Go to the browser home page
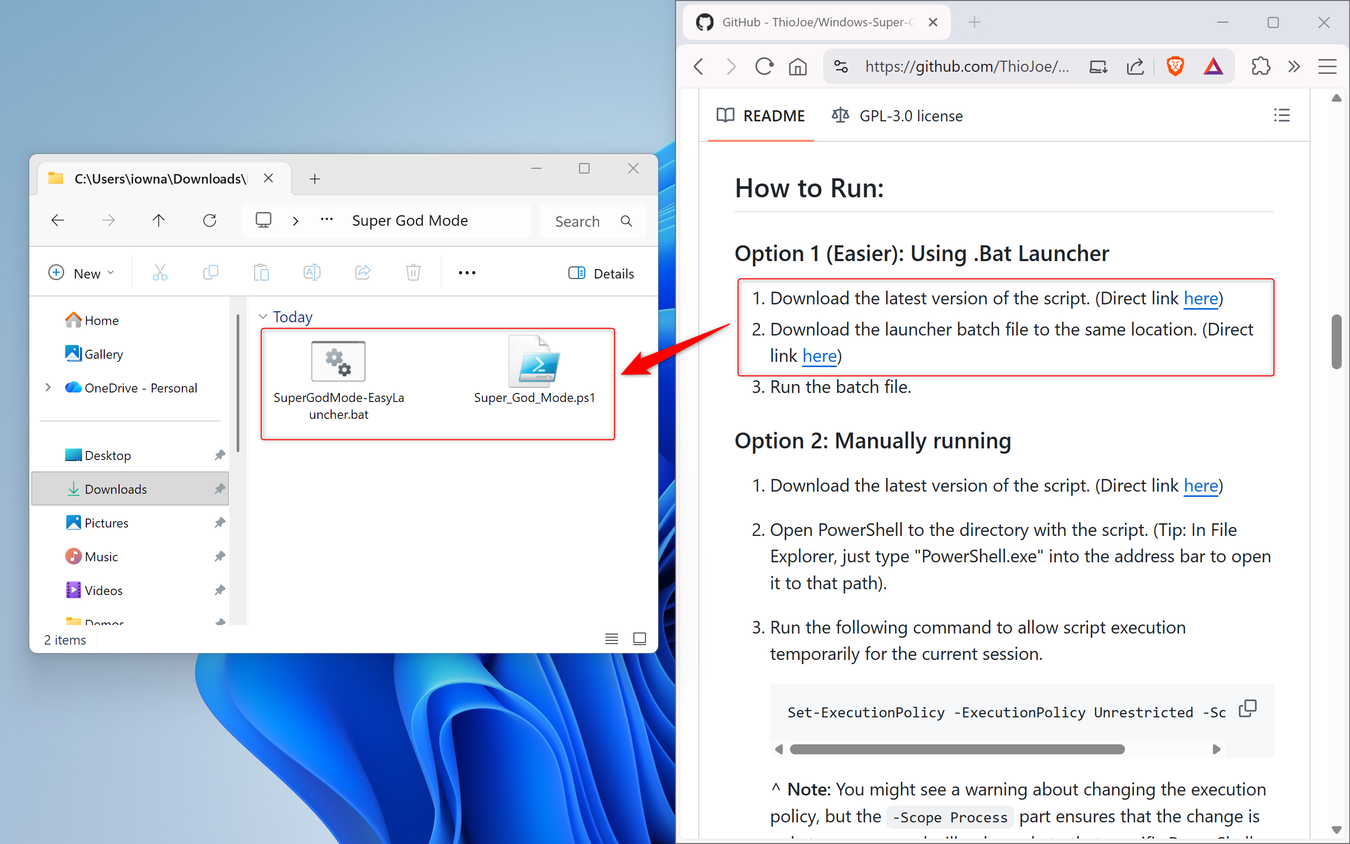Screen dimensions: 1350x844 [x=797, y=67]
